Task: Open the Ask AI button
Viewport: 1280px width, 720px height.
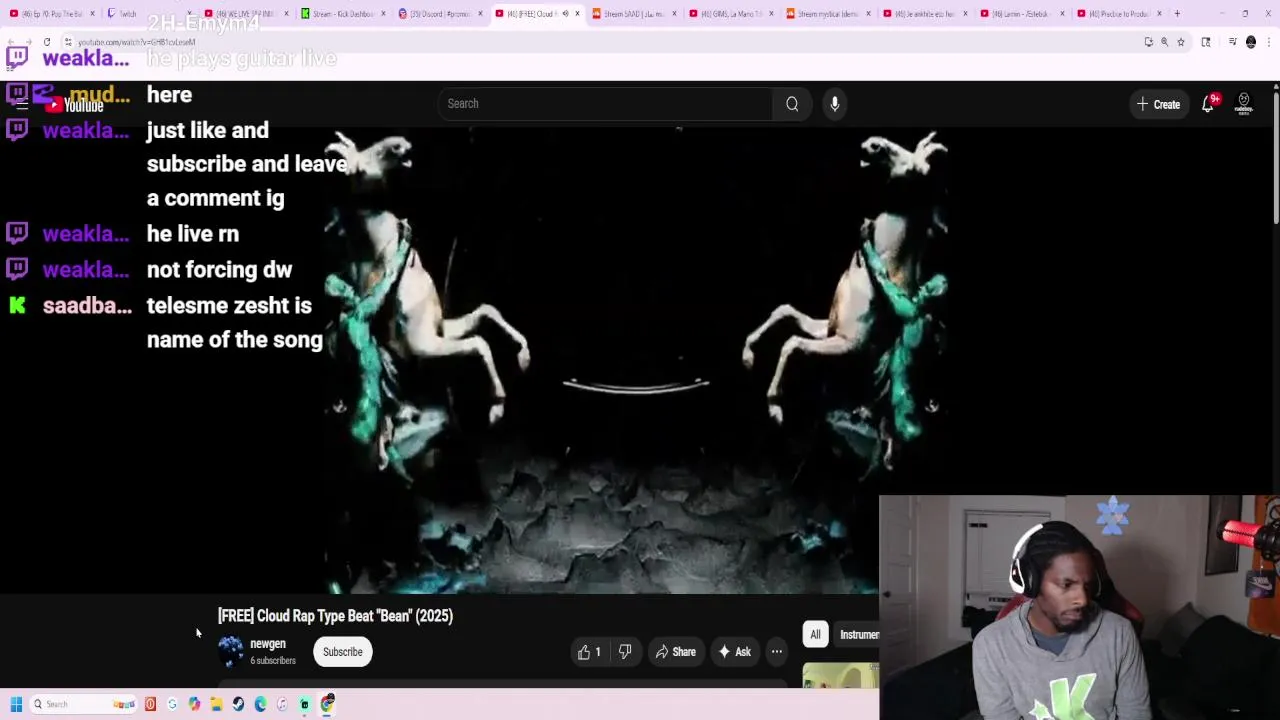Action: tap(733, 652)
